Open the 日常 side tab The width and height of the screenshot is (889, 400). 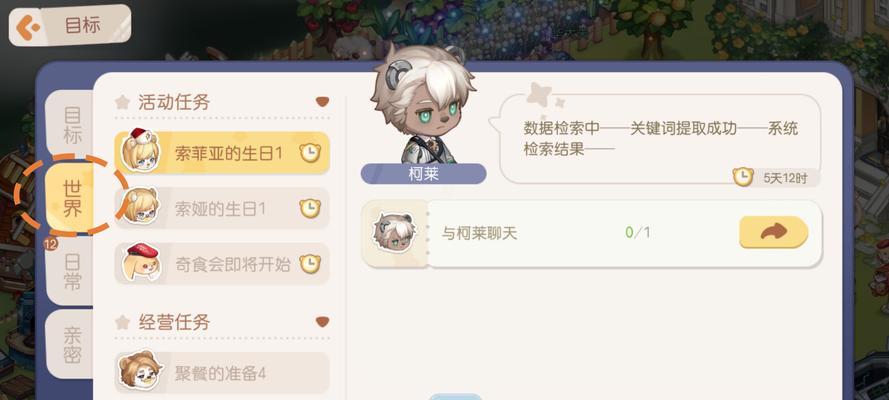tap(71, 271)
